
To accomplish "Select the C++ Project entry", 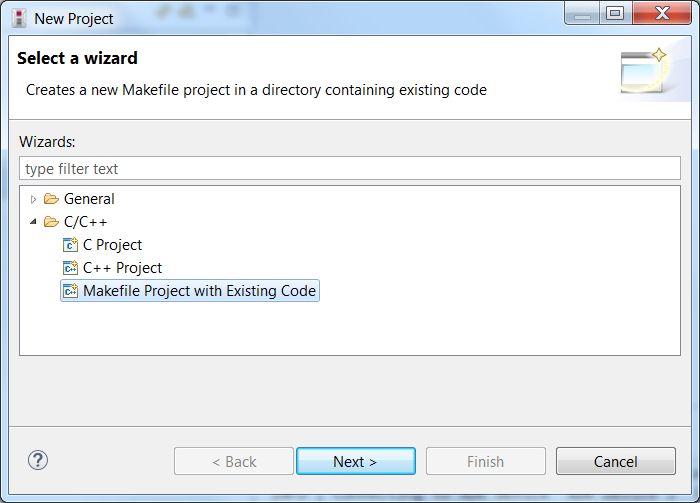I will pos(122,268).
